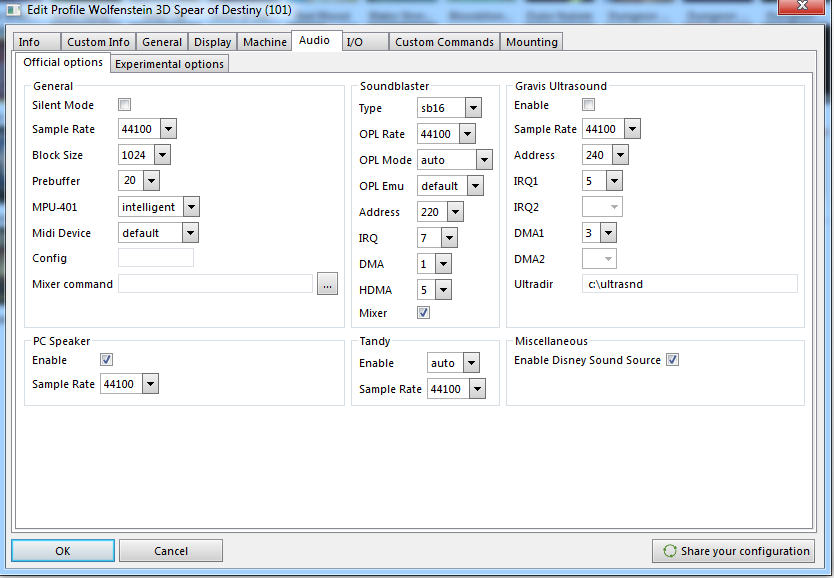Viewport: 834px width, 578px height.
Task: Open the Custom Info tab
Action: coord(98,42)
